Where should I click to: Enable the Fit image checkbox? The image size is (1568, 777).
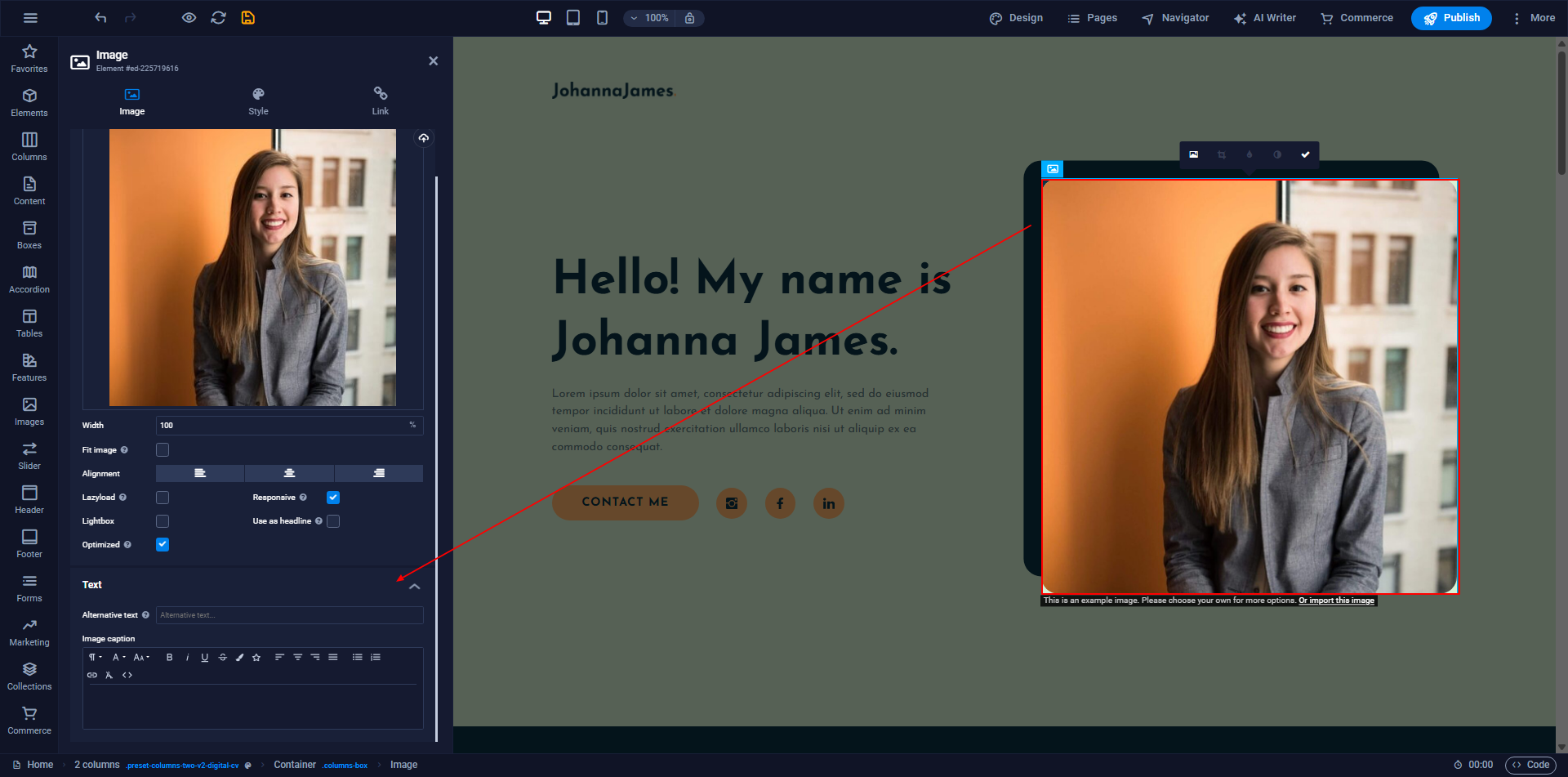pyautogui.click(x=163, y=450)
